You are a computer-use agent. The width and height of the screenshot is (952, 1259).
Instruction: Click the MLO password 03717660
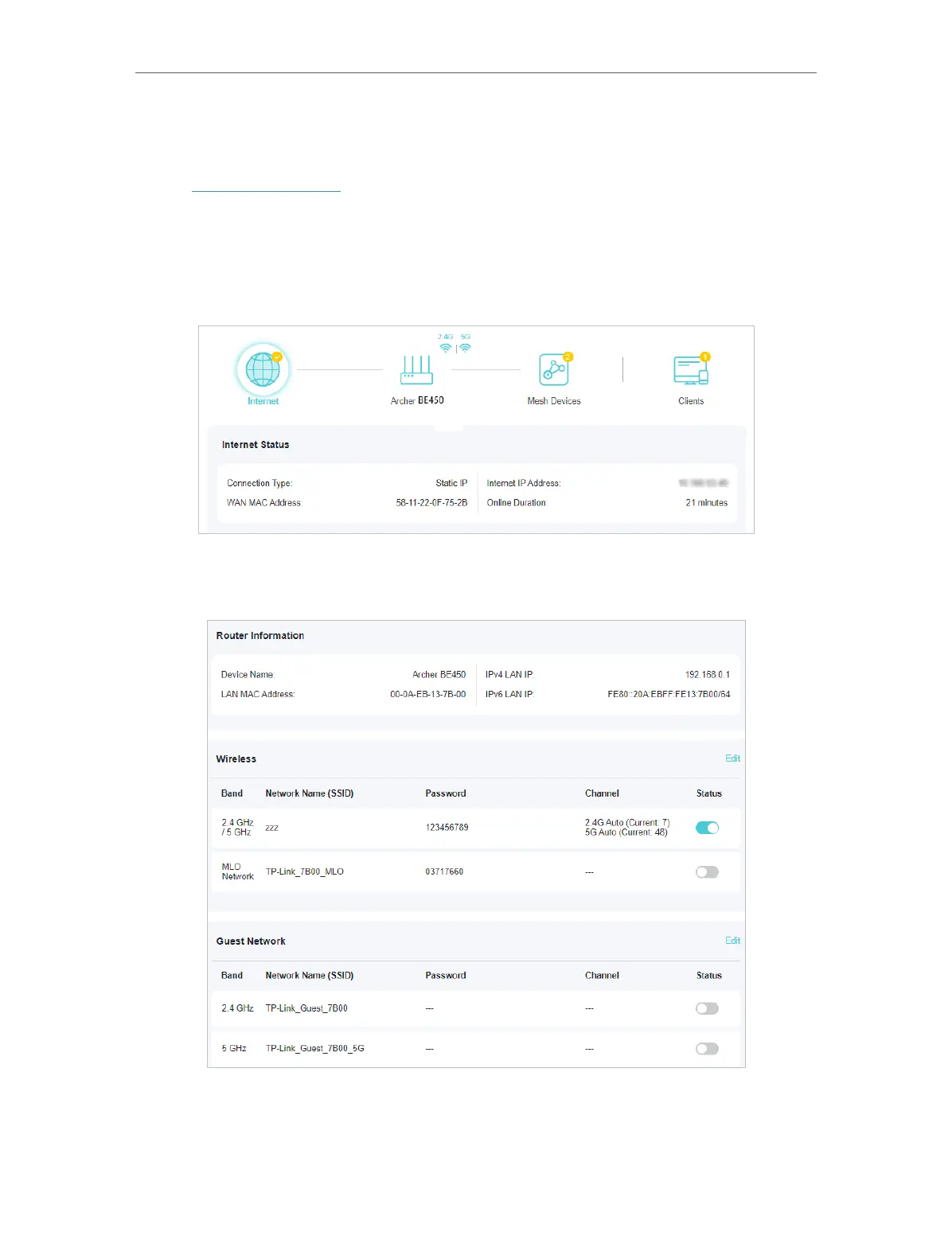click(444, 872)
